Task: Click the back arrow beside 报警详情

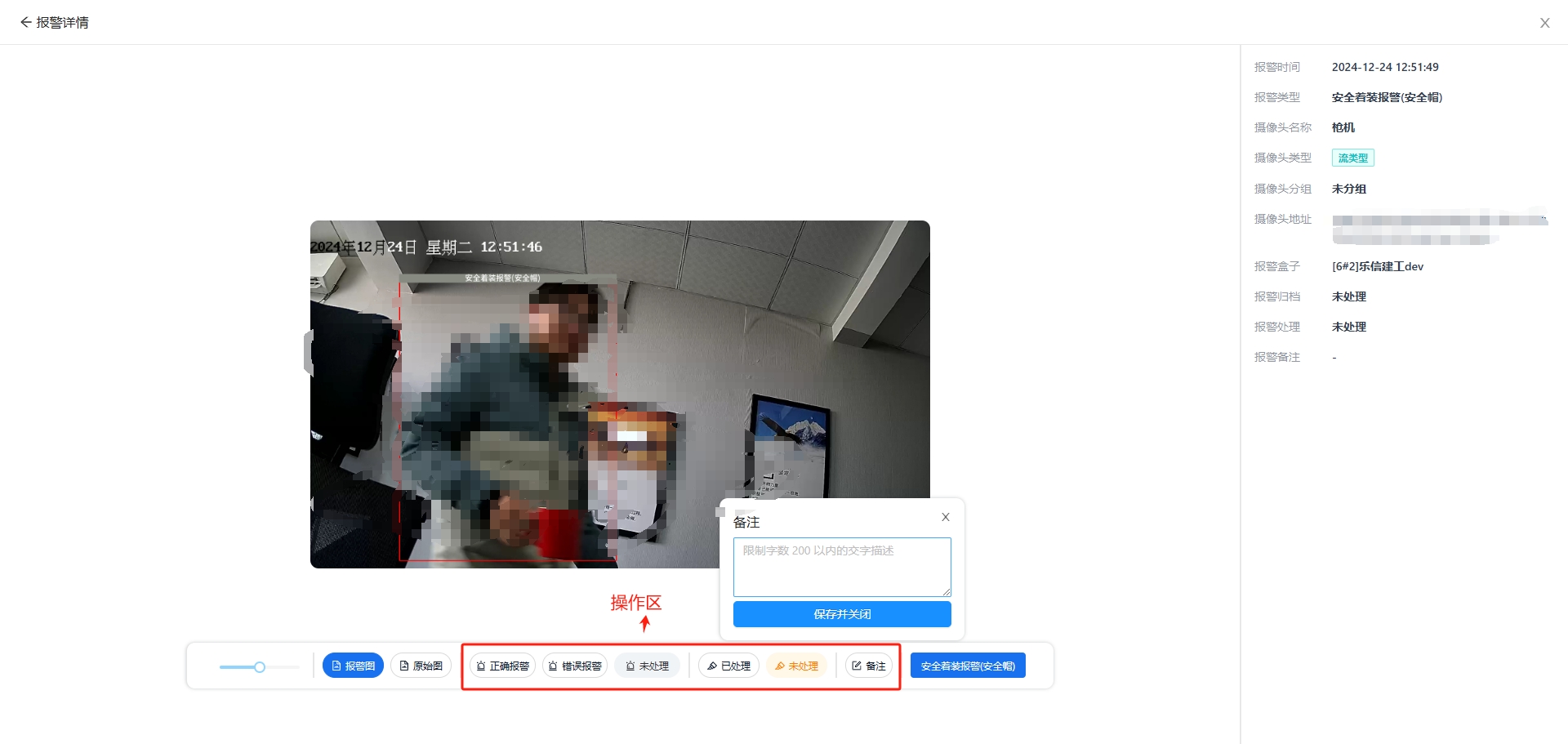Action: (25, 22)
